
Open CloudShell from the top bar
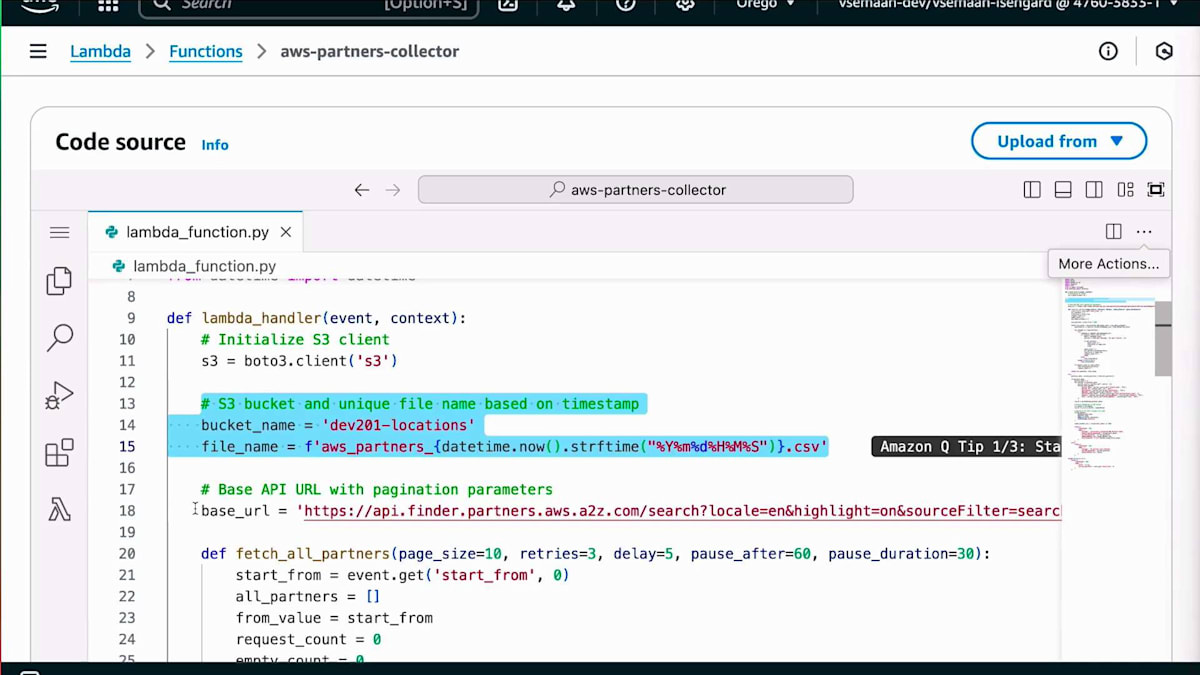pos(508,5)
